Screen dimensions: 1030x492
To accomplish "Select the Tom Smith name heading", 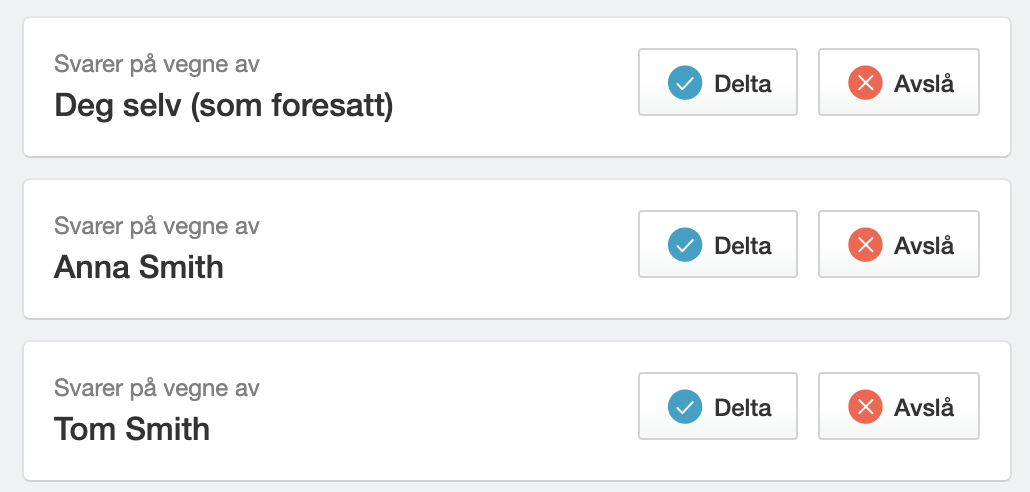I will tap(132, 429).
